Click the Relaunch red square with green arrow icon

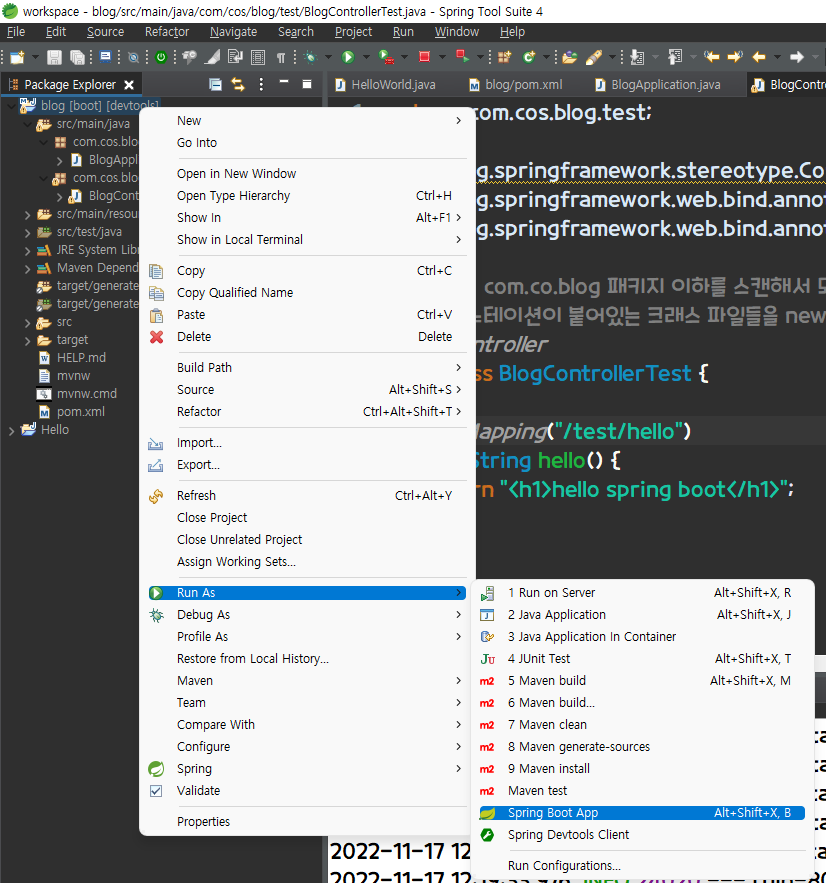[462, 56]
